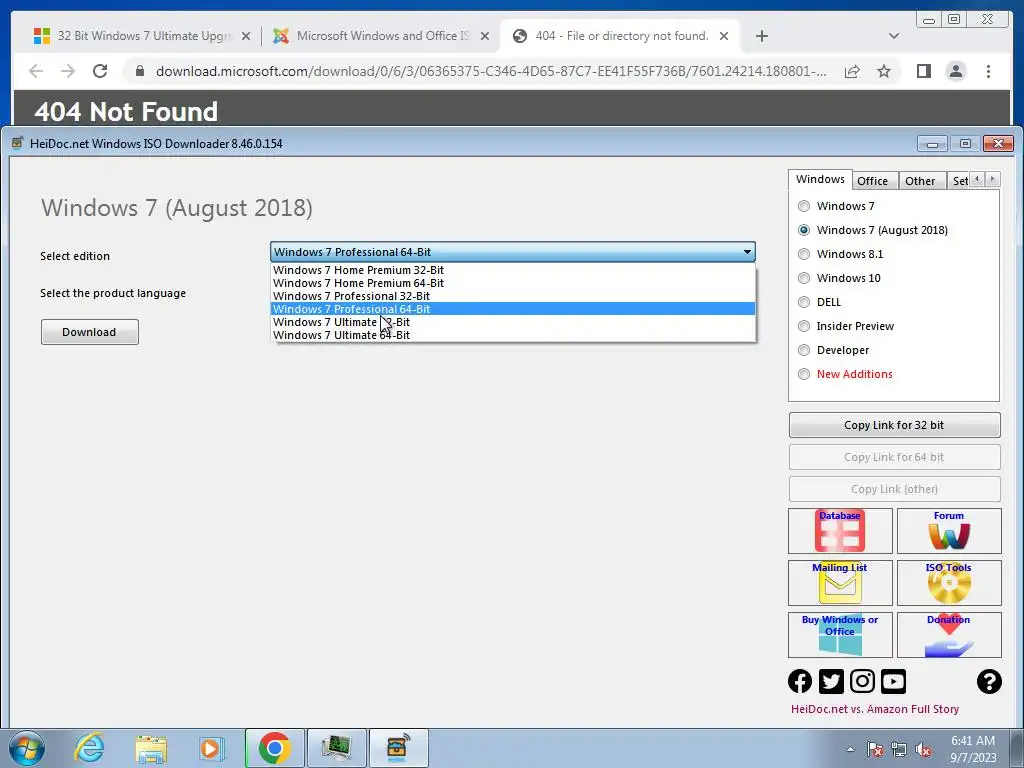
Task: Open the Mailing List icon
Action: (840, 583)
